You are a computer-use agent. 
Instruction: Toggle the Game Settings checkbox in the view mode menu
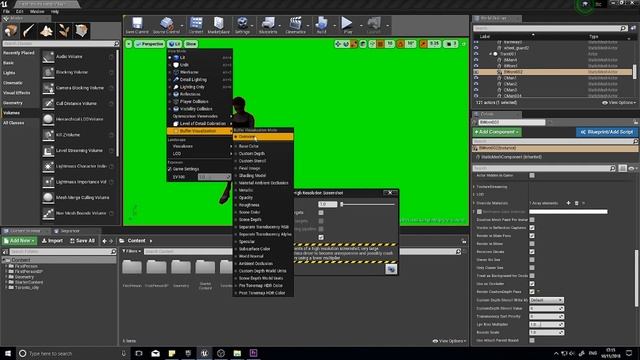click(170, 169)
